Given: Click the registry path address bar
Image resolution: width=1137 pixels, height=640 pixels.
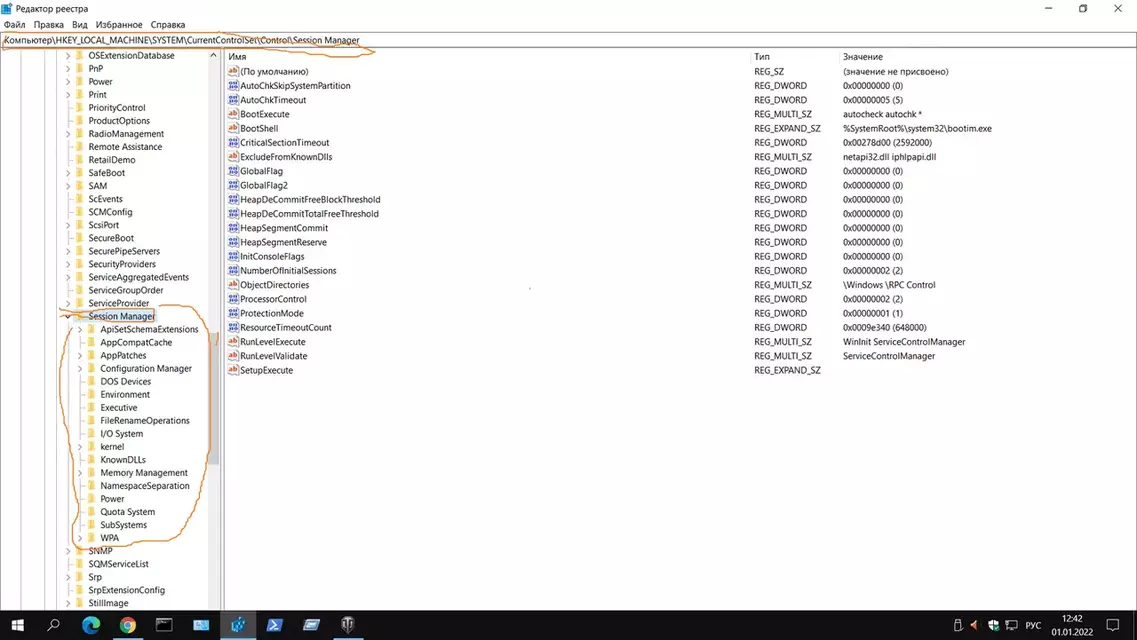Looking at the screenshot, I should coord(568,41).
